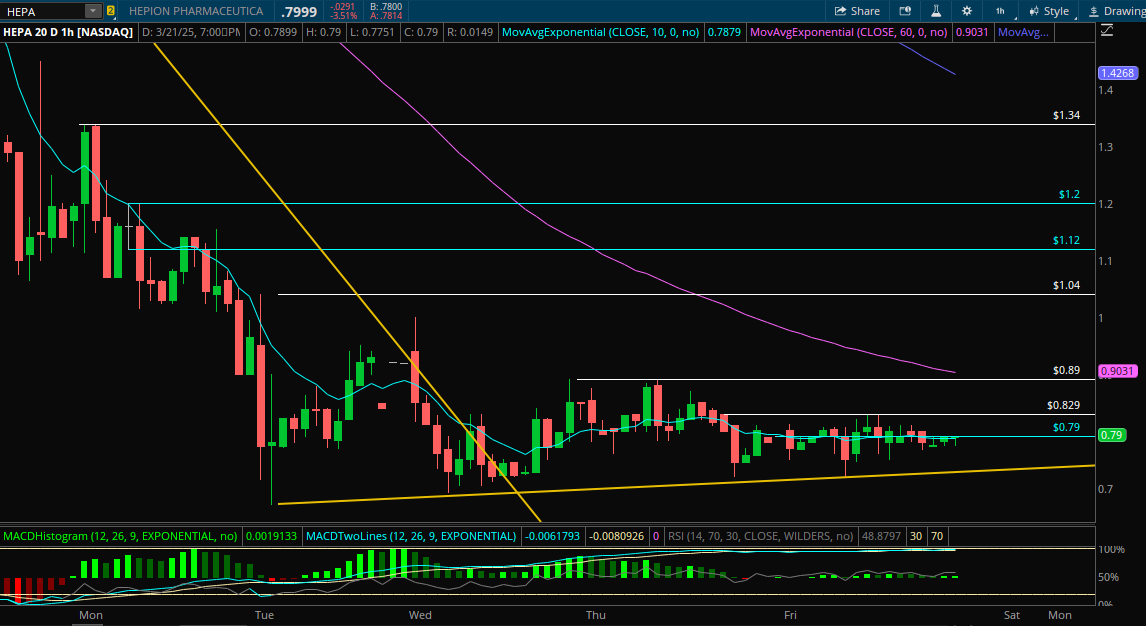Viewport: 1146px width, 626px height.
Task: Open the 1h timeframe dropdown
Action: click(1001, 11)
